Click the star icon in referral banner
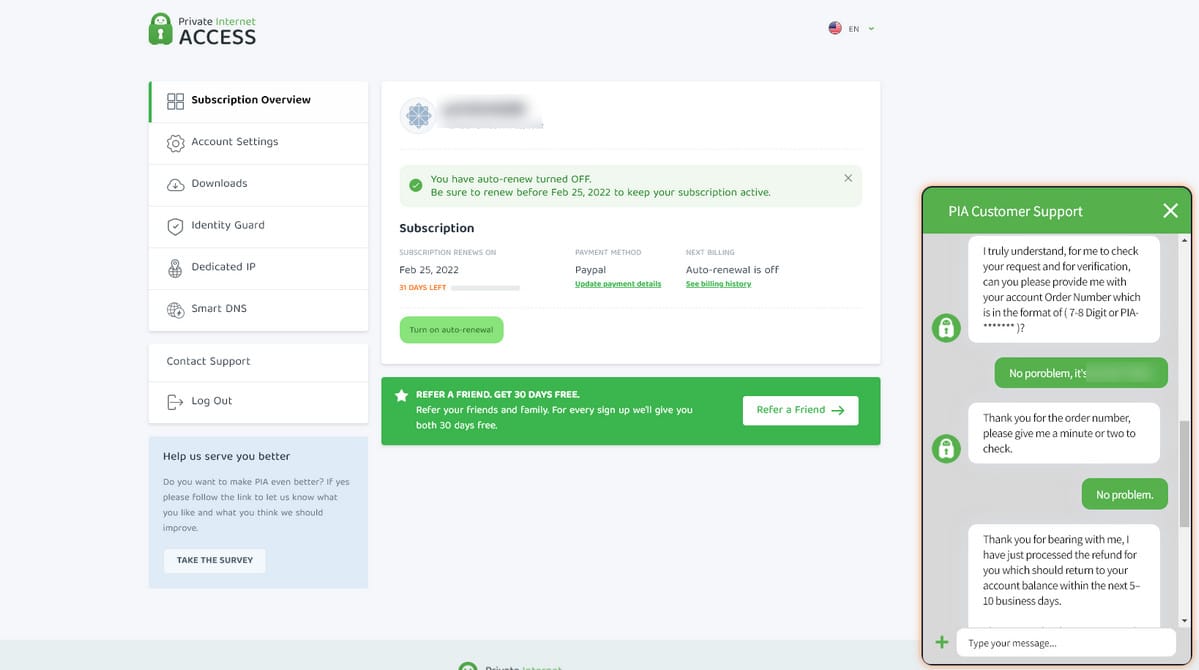The width and height of the screenshot is (1199, 670). [401, 395]
